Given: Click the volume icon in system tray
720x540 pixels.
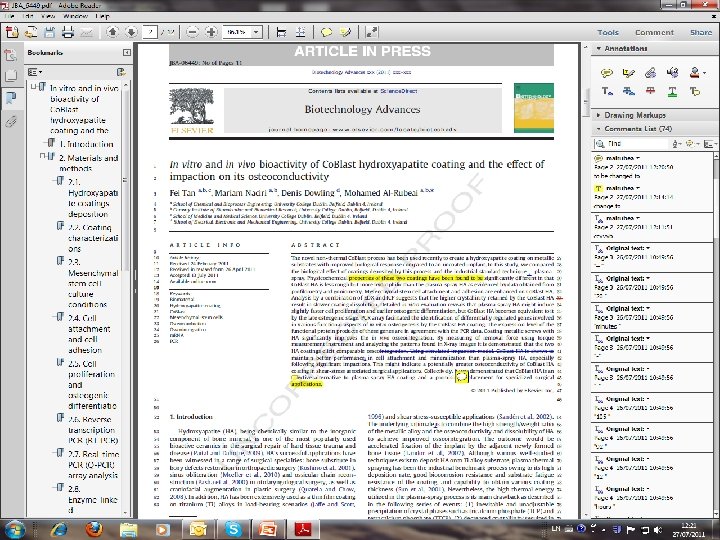Looking at the screenshot, I should [658, 529].
